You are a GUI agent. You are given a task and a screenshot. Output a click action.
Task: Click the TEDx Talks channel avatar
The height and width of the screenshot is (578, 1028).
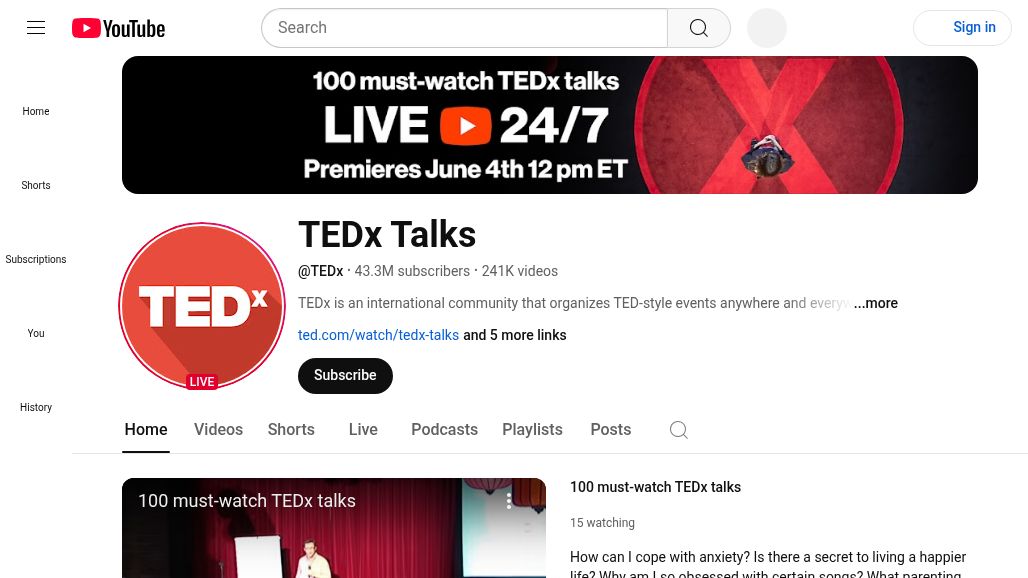(x=202, y=306)
